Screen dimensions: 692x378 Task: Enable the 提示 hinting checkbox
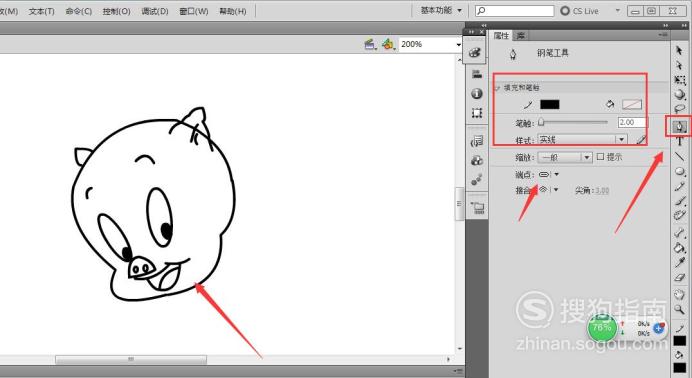pos(600,157)
